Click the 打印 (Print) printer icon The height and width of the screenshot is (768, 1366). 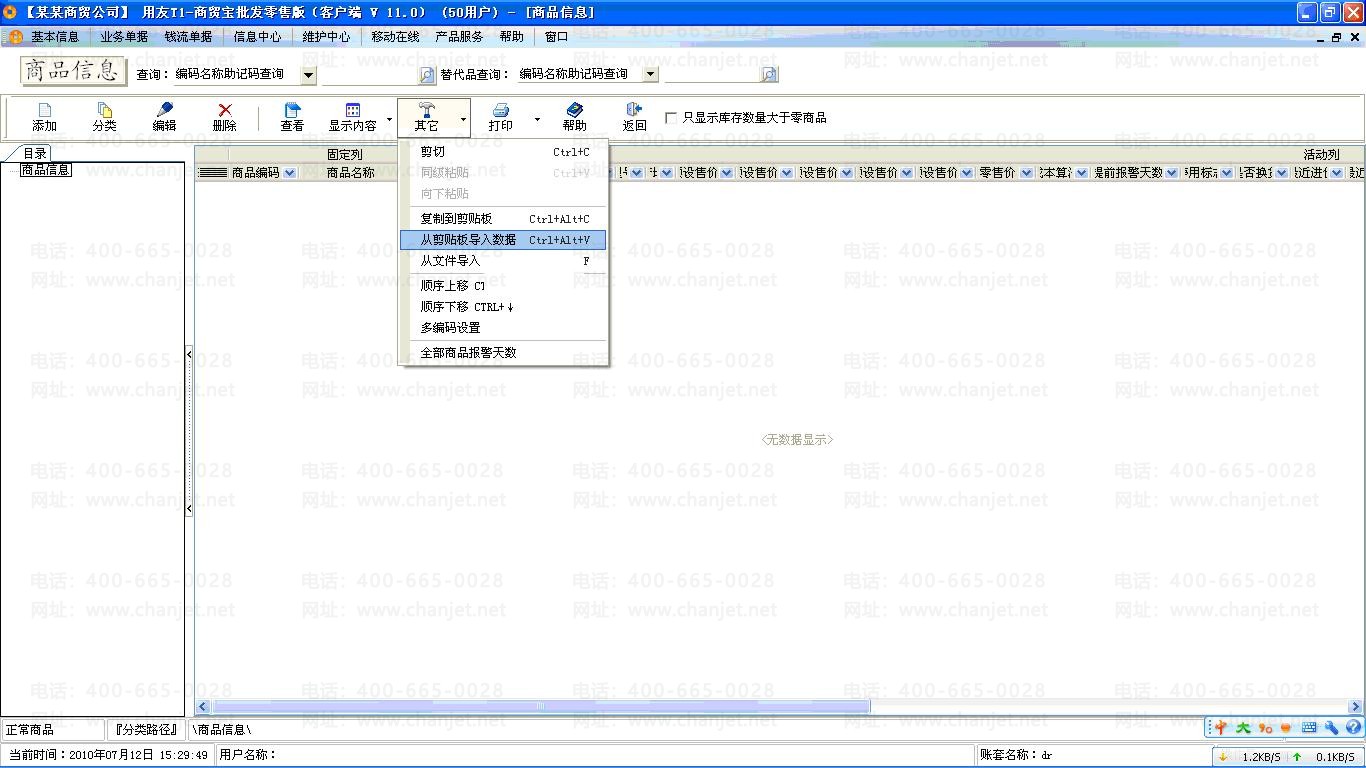coord(500,110)
